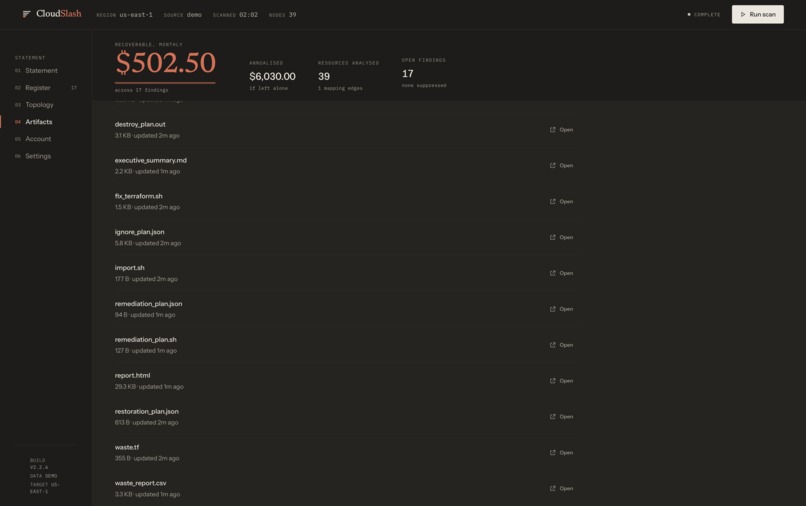This screenshot has width=806, height=506.
Task: Click open icon for restoration_plan.json
Action: click(x=553, y=417)
